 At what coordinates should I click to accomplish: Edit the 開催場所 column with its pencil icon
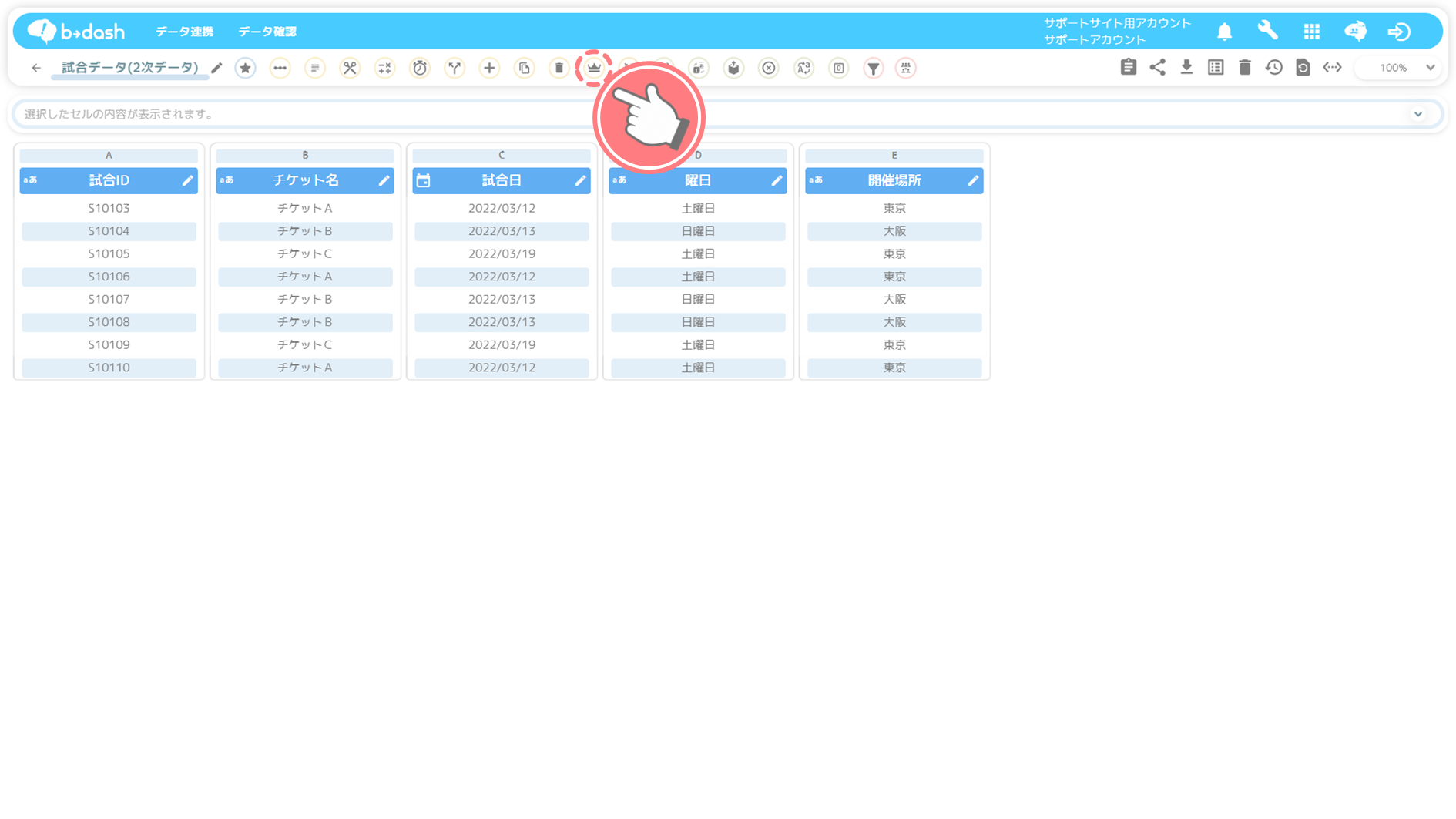(x=973, y=180)
